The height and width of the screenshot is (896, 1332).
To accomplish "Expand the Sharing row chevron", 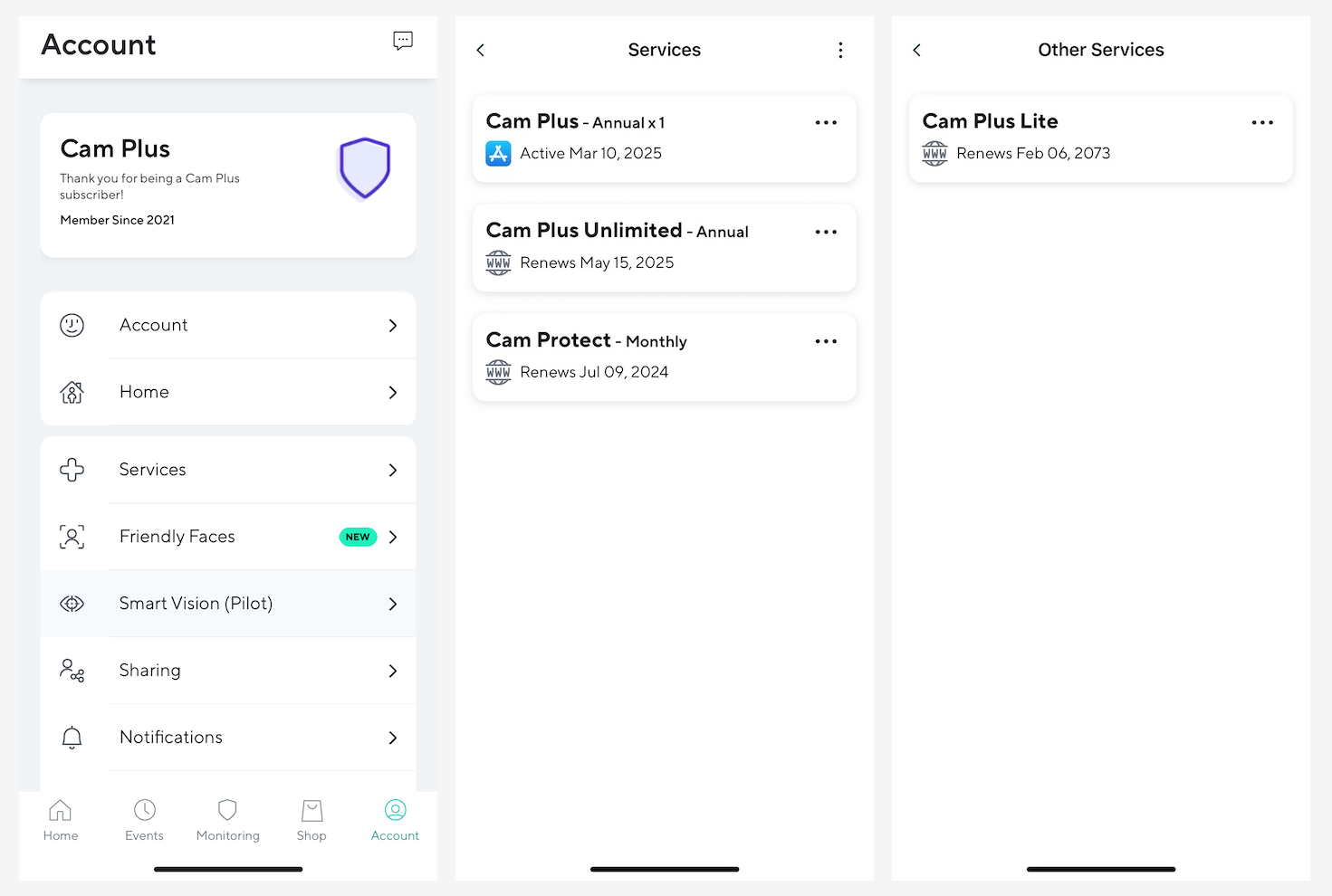I will [393, 671].
